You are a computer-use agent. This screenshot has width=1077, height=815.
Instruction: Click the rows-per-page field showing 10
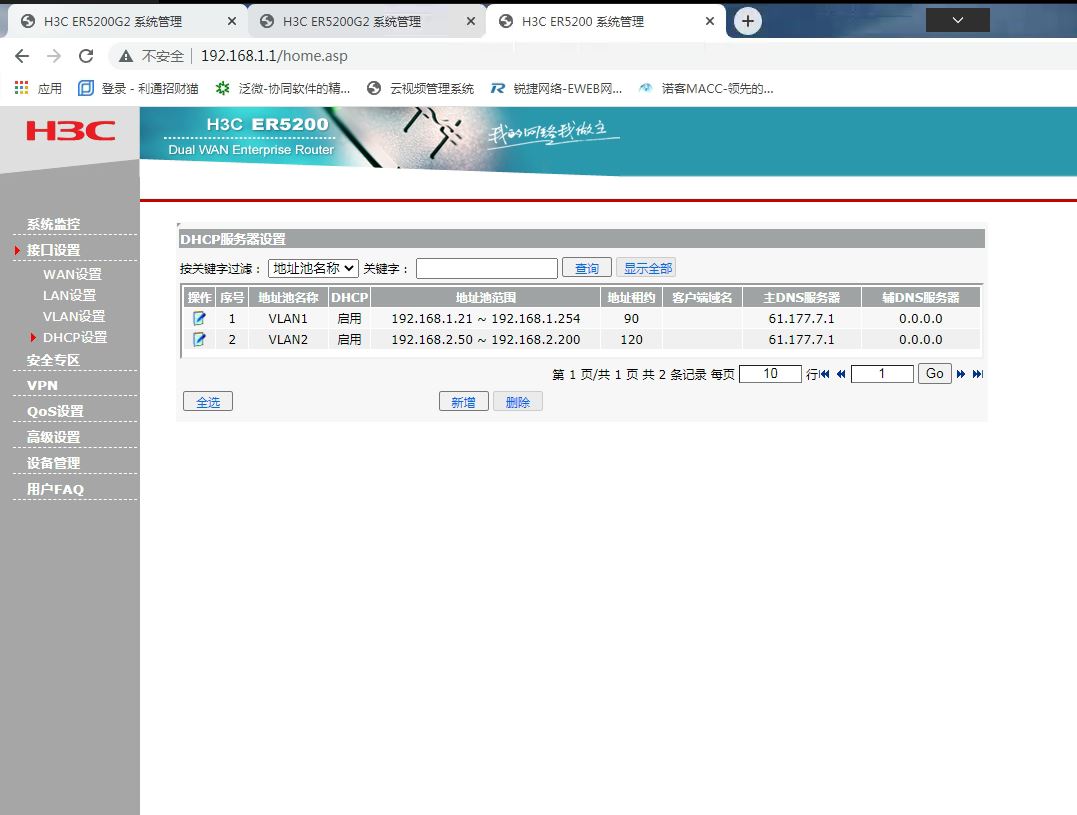pyautogui.click(x=770, y=374)
